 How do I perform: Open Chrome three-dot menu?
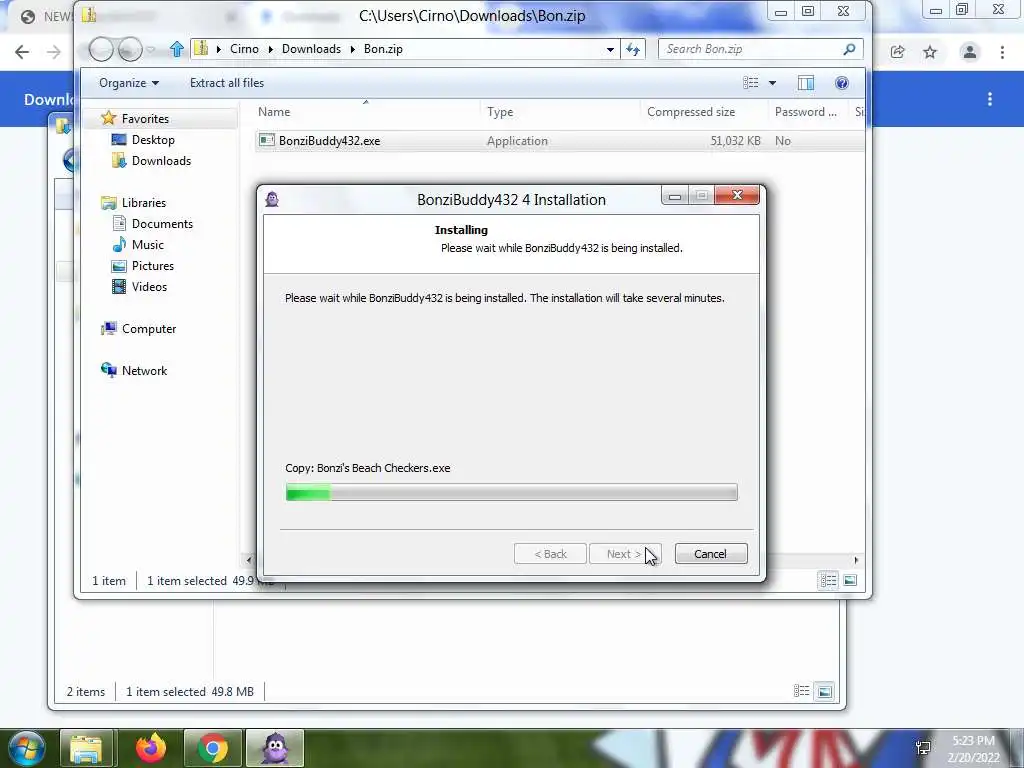point(1002,52)
